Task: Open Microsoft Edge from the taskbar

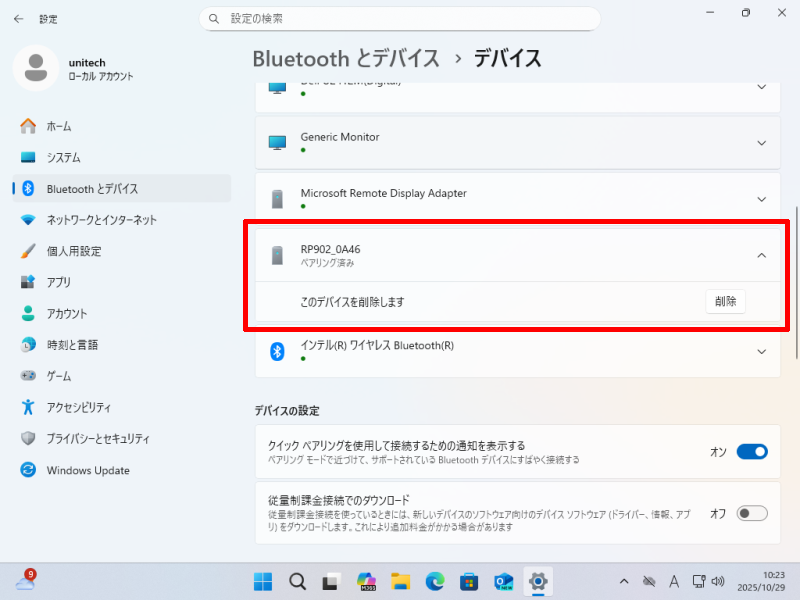Action: click(434, 581)
